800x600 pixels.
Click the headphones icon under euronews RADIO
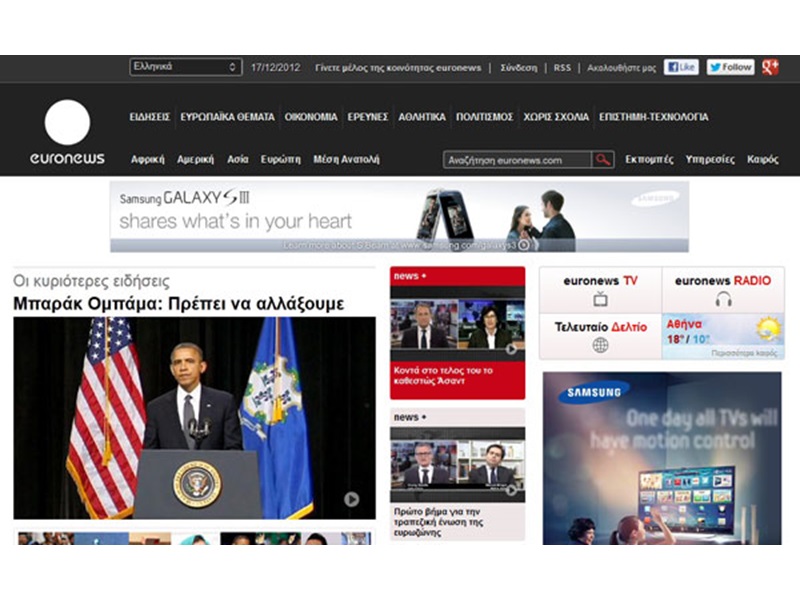(x=723, y=298)
